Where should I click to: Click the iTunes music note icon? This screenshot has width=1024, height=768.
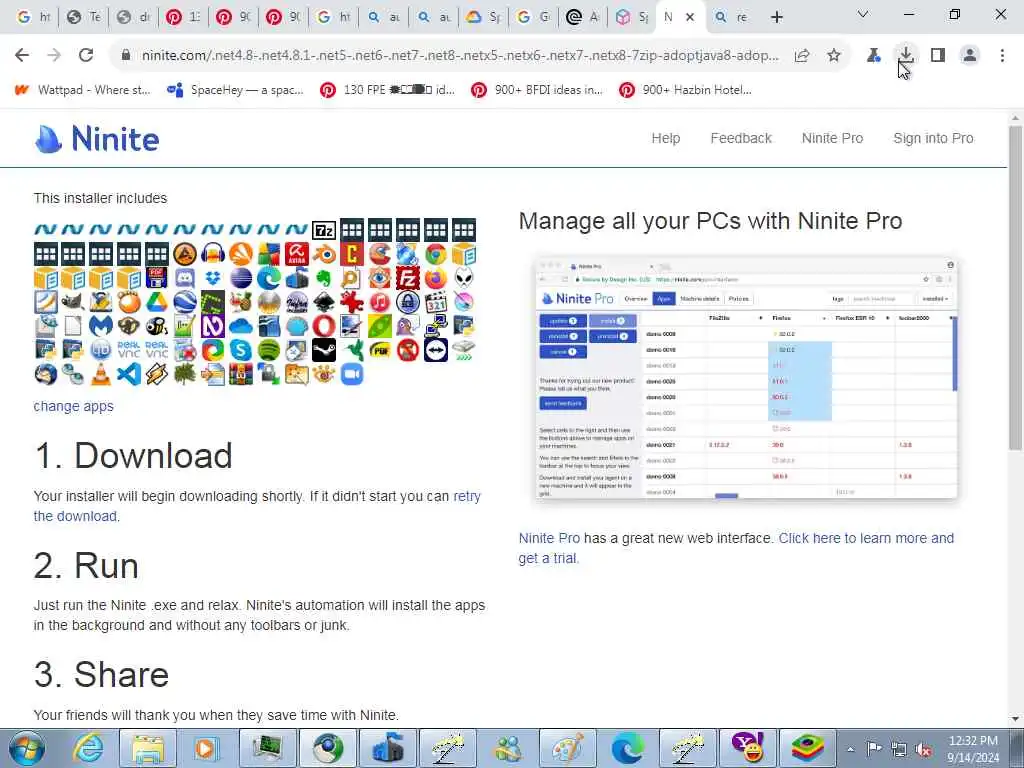(379, 302)
